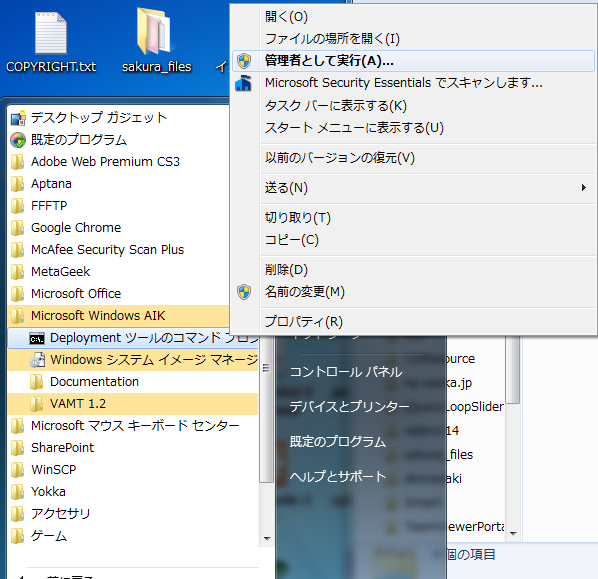This screenshot has width=598, height=579.
Task: Click the アクセサリ folder icon
Action: [x=18, y=514]
